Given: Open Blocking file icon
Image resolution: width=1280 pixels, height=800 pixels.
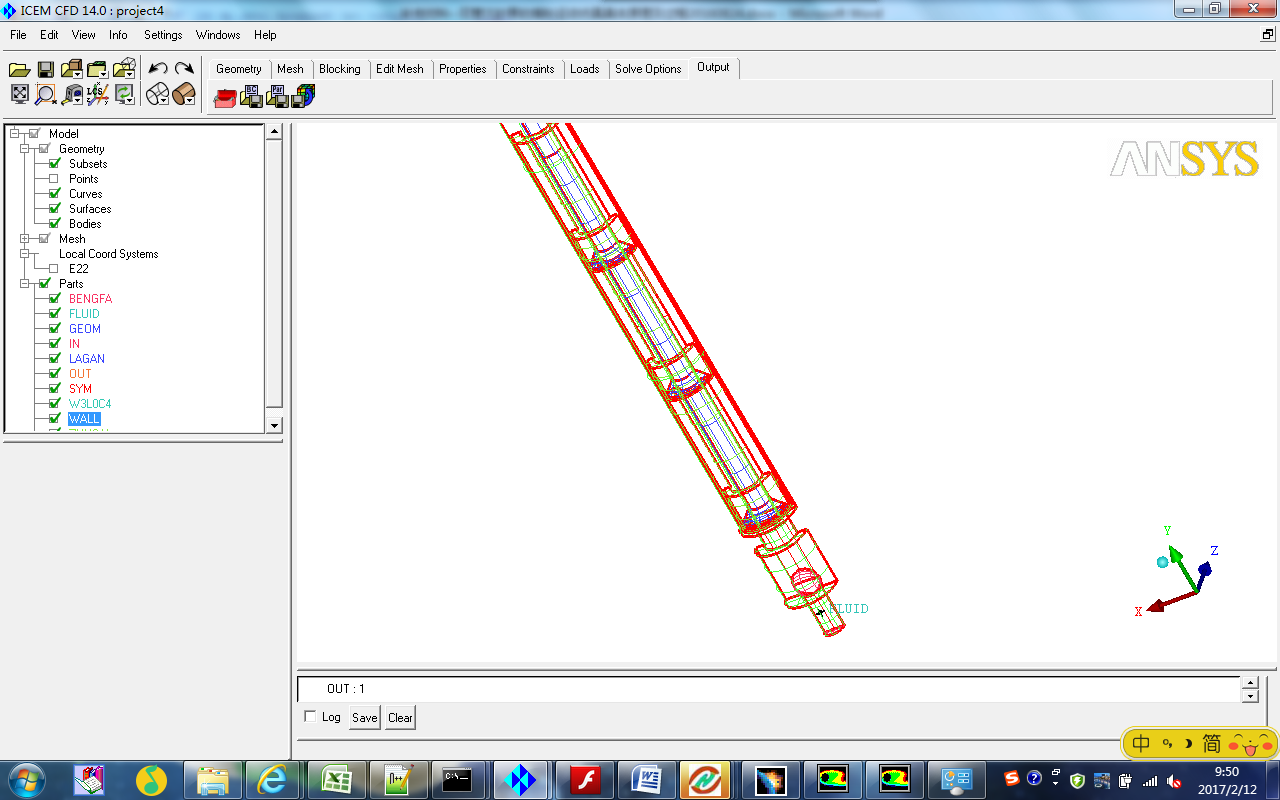Looking at the screenshot, I should coord(122,69).
